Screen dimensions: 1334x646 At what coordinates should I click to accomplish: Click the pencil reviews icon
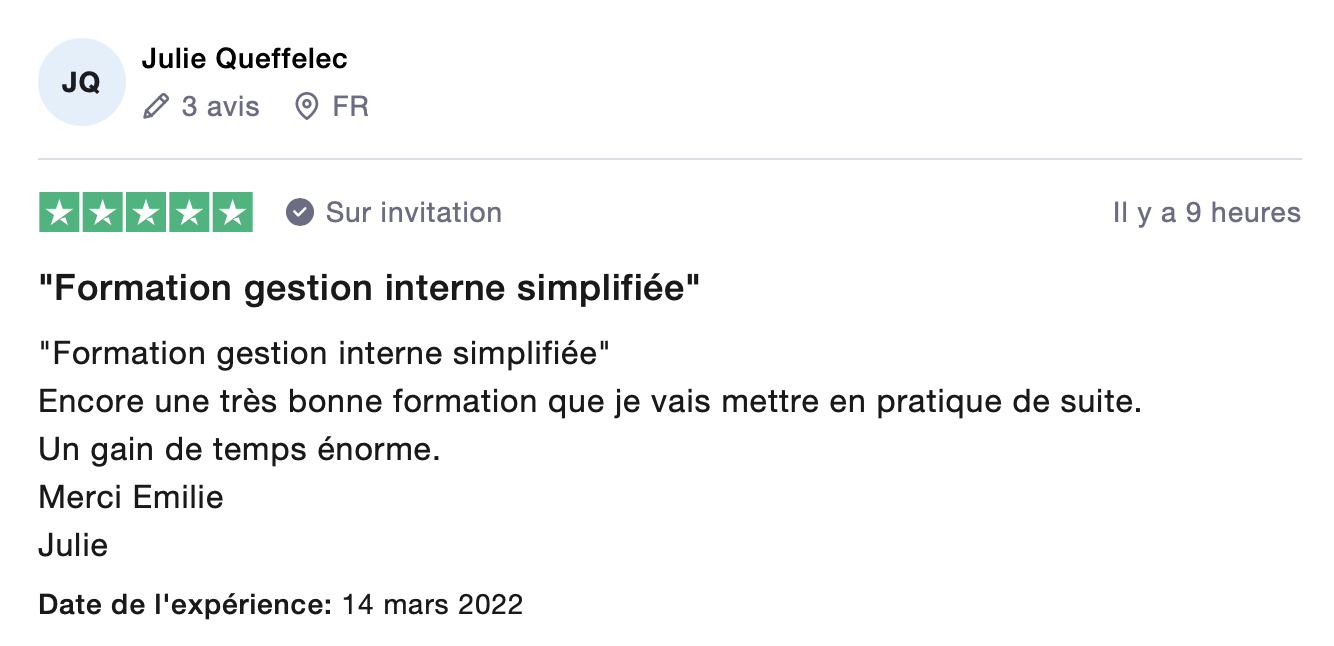click(156, 106)
